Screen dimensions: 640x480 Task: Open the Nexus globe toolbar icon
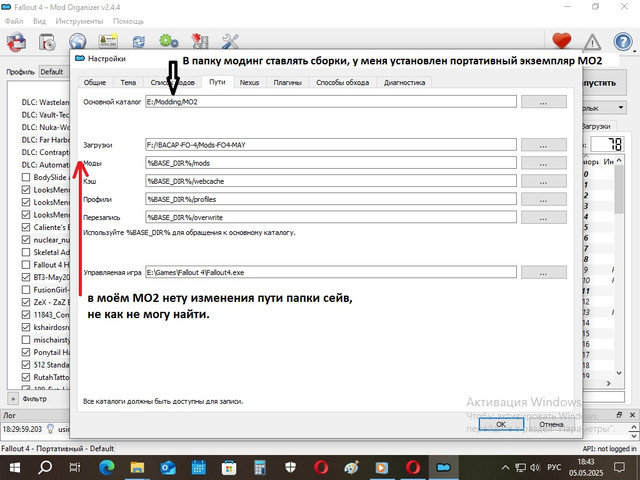click(77, 41)
